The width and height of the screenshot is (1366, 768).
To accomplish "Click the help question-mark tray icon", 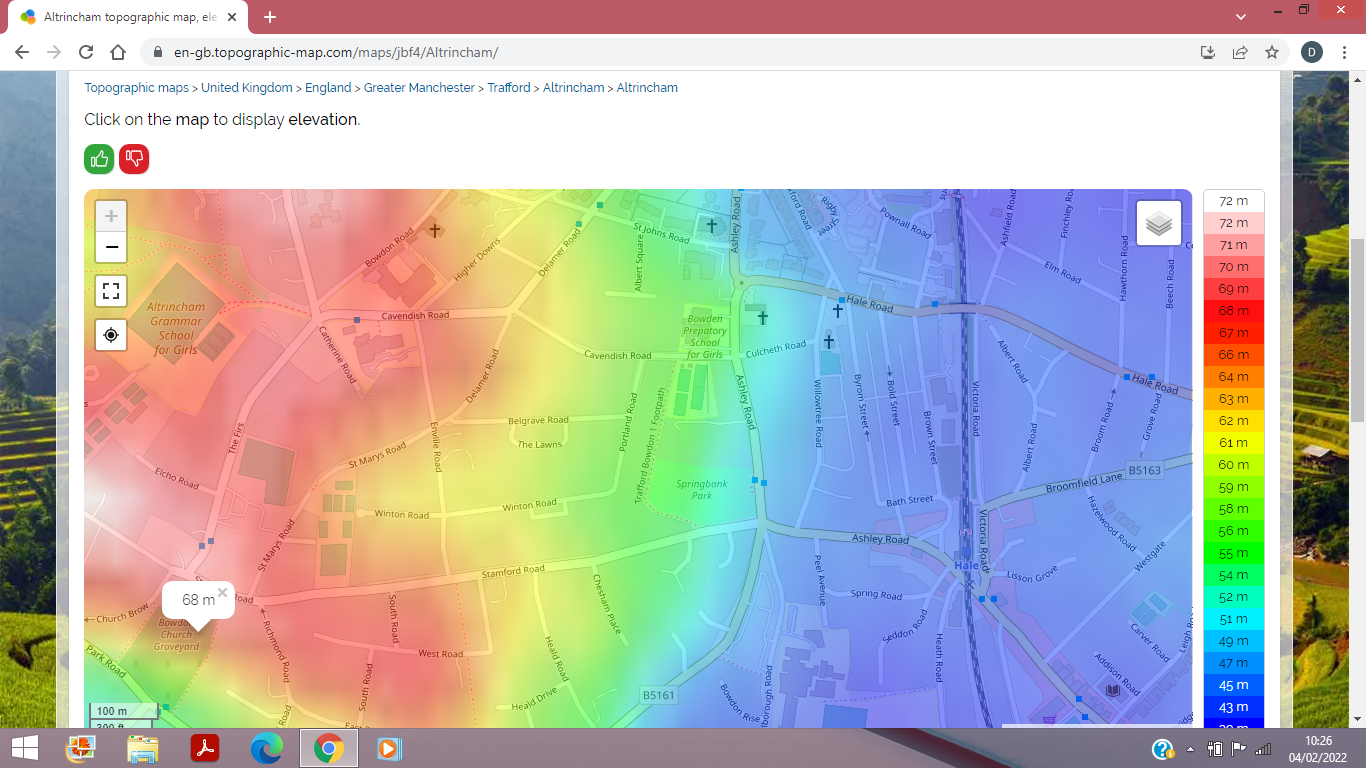I will (1163, 749).
